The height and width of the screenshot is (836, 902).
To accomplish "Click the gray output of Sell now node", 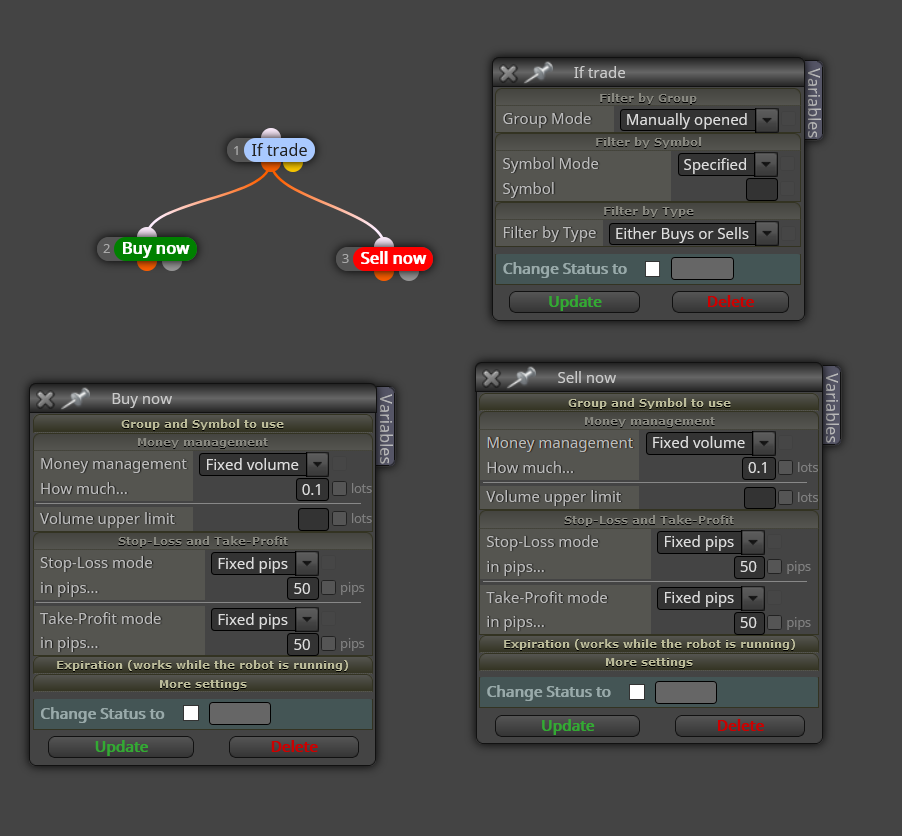I will click(x=408, y=275).
